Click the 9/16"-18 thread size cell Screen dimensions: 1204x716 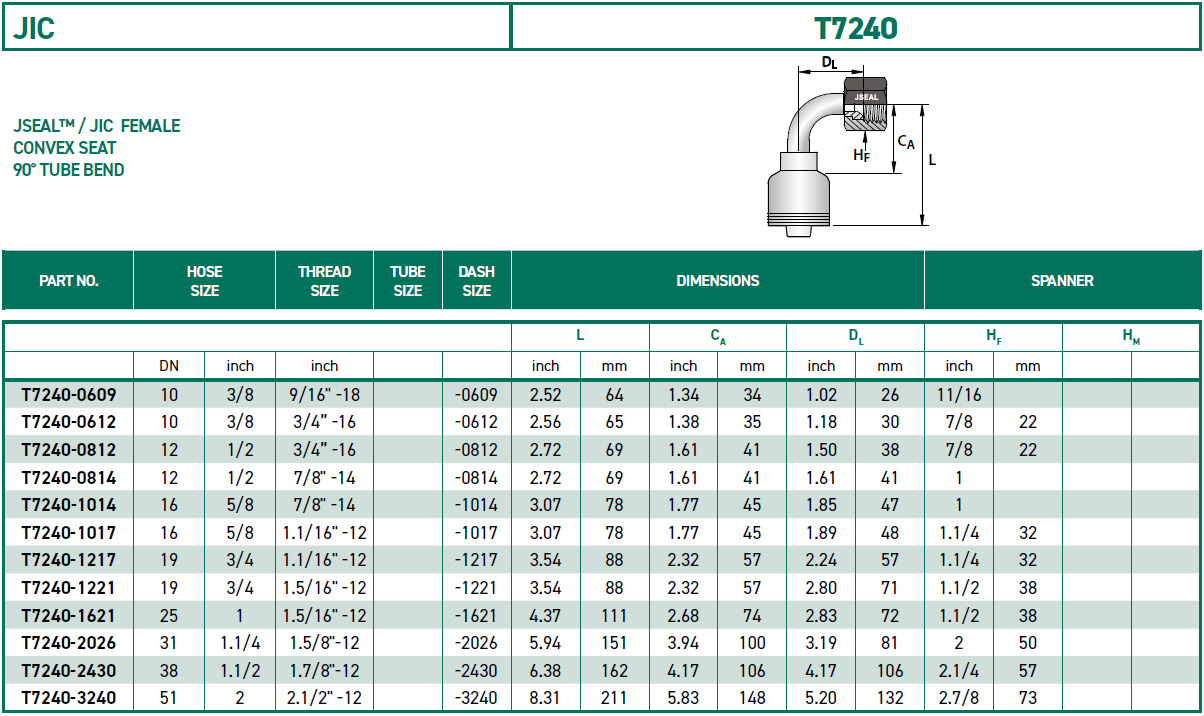pyautogui.click(x=325, y=395)
